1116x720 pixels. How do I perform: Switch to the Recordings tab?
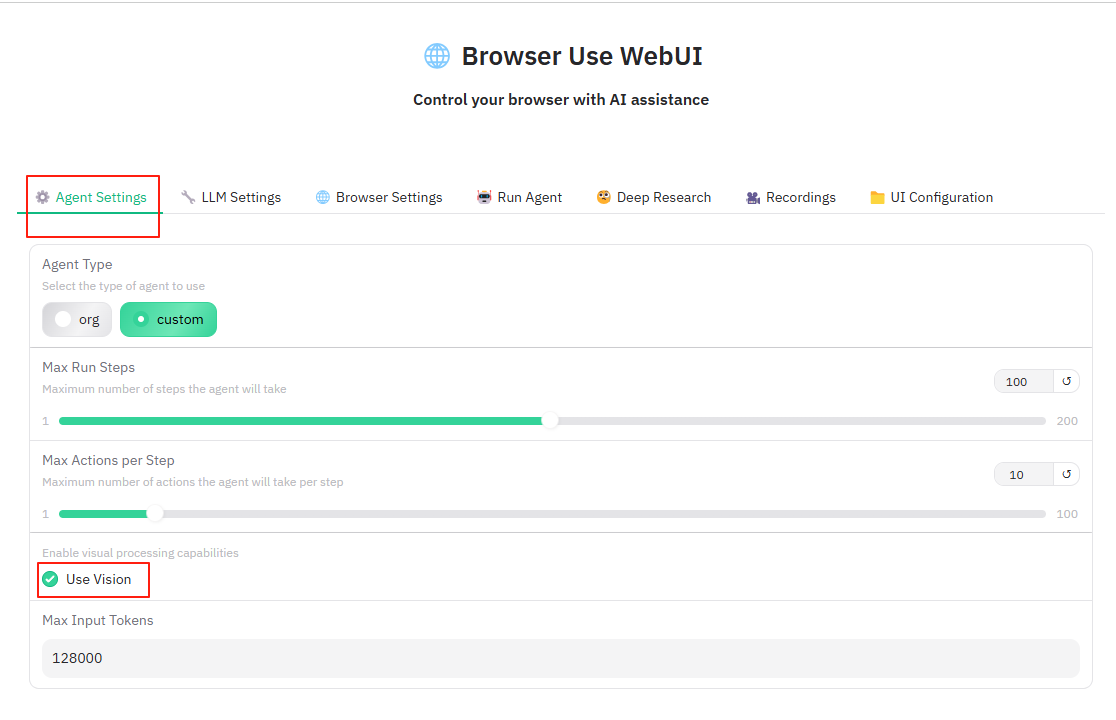point(800,196)
